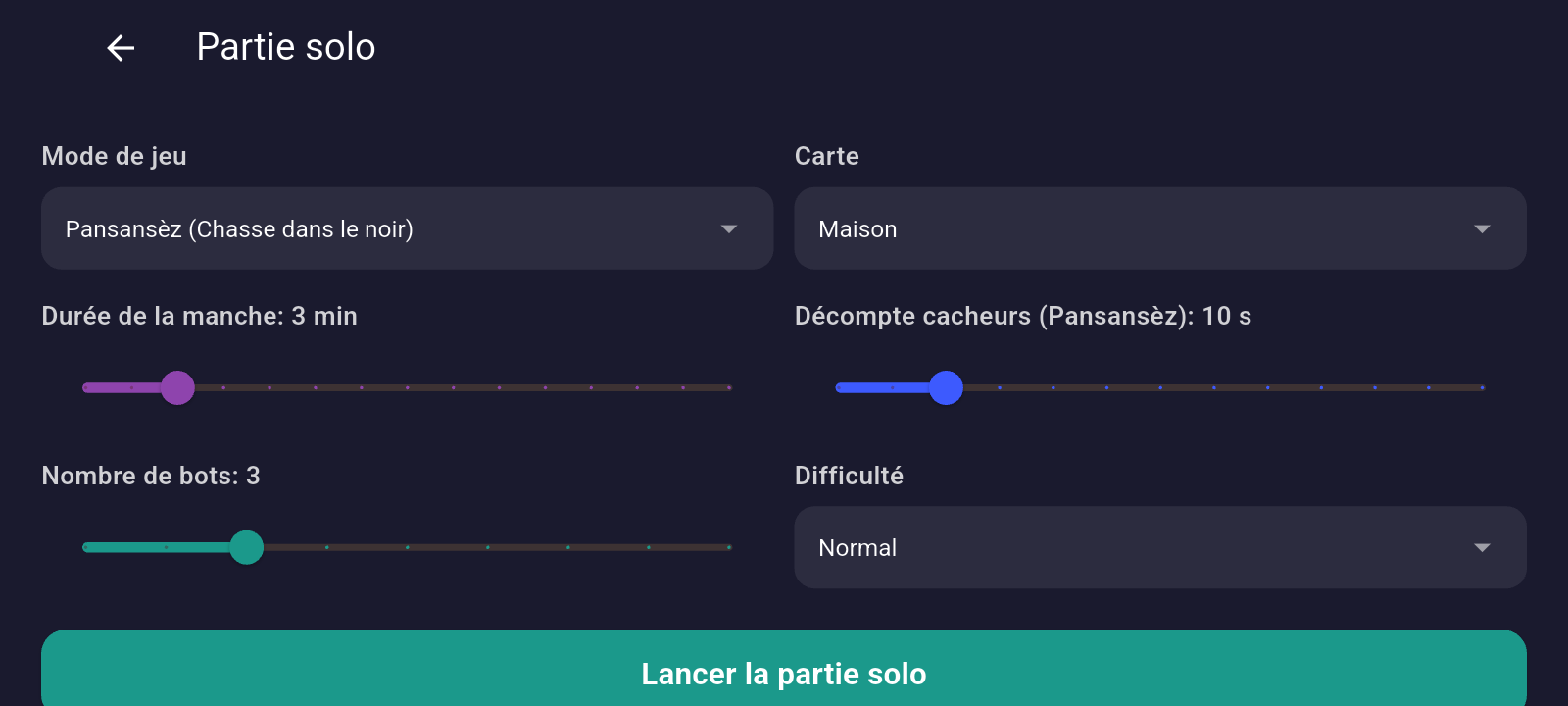Click the middle of the hiders countdown slider track
This screenshot has height=706, width=1568.
pyautogui.click(x=1161, y=387)
